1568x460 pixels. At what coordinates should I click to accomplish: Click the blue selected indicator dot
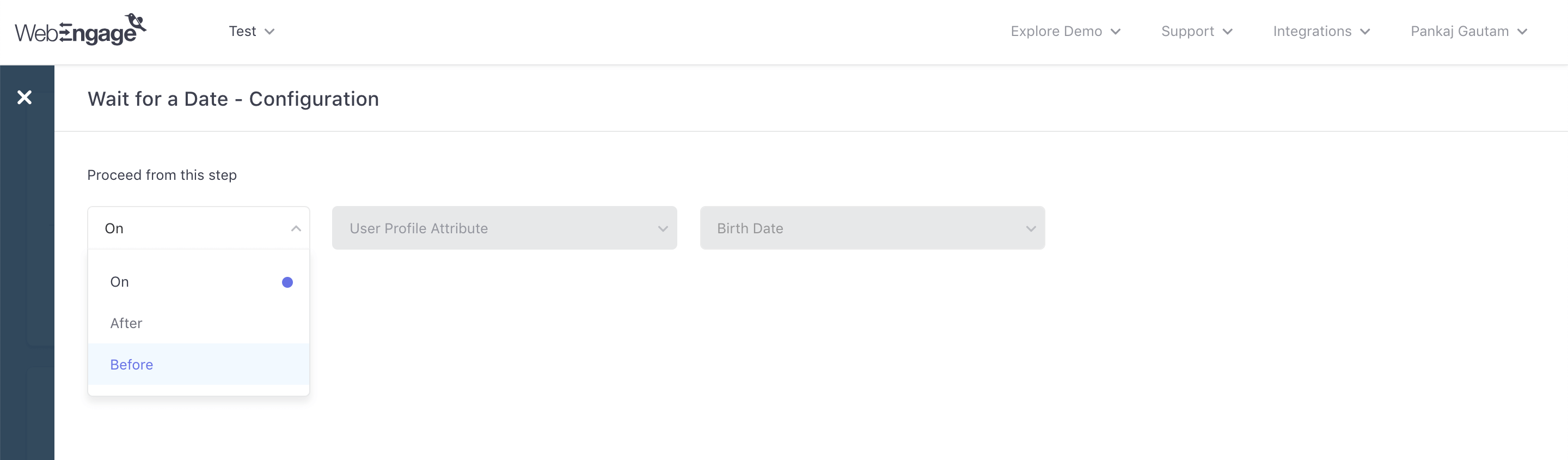click(287, 282)
